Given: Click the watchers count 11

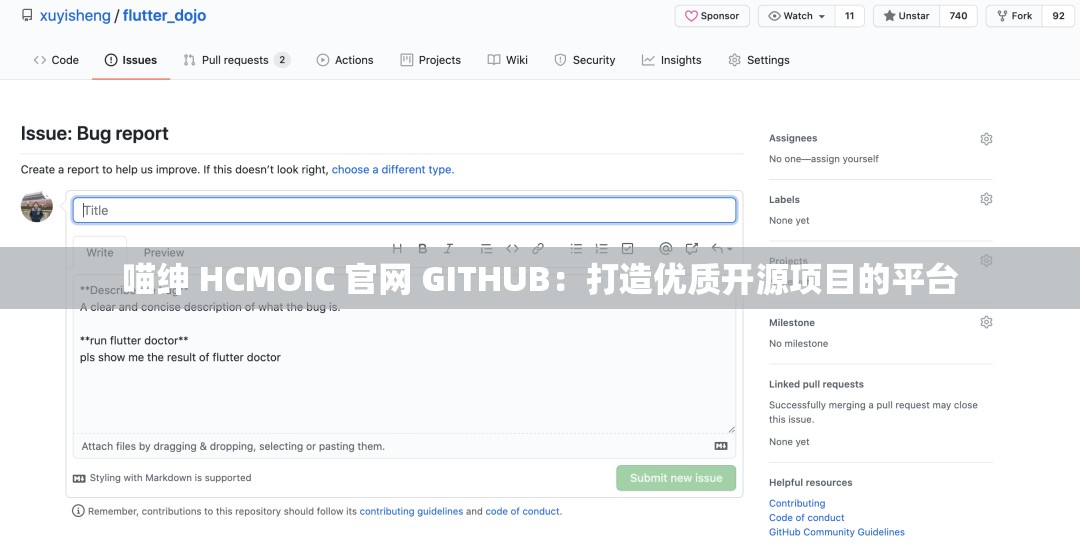Looking at the screenshot, I should (x=849, y=16).
